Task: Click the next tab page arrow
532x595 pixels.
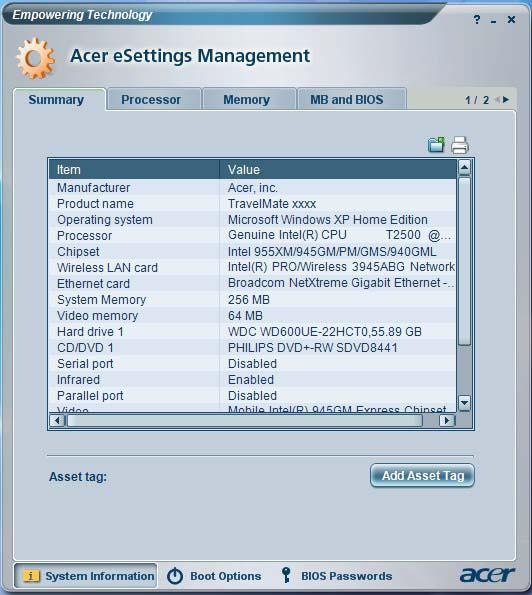Action: [506, 99]
